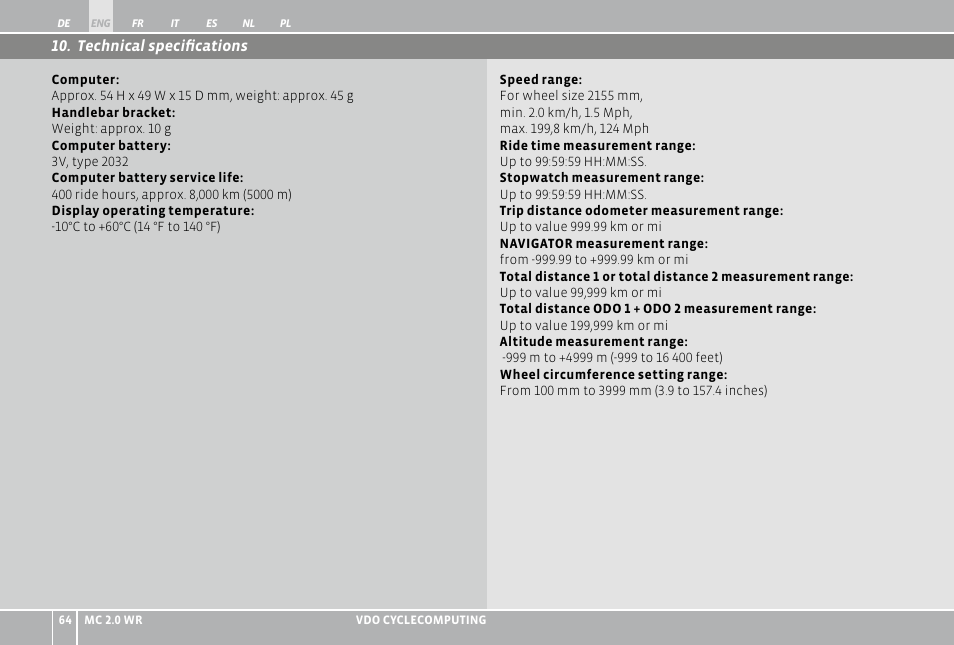Select the 'max. 199,8 km/h, 124 Mph' line

(x=574, y=129)
